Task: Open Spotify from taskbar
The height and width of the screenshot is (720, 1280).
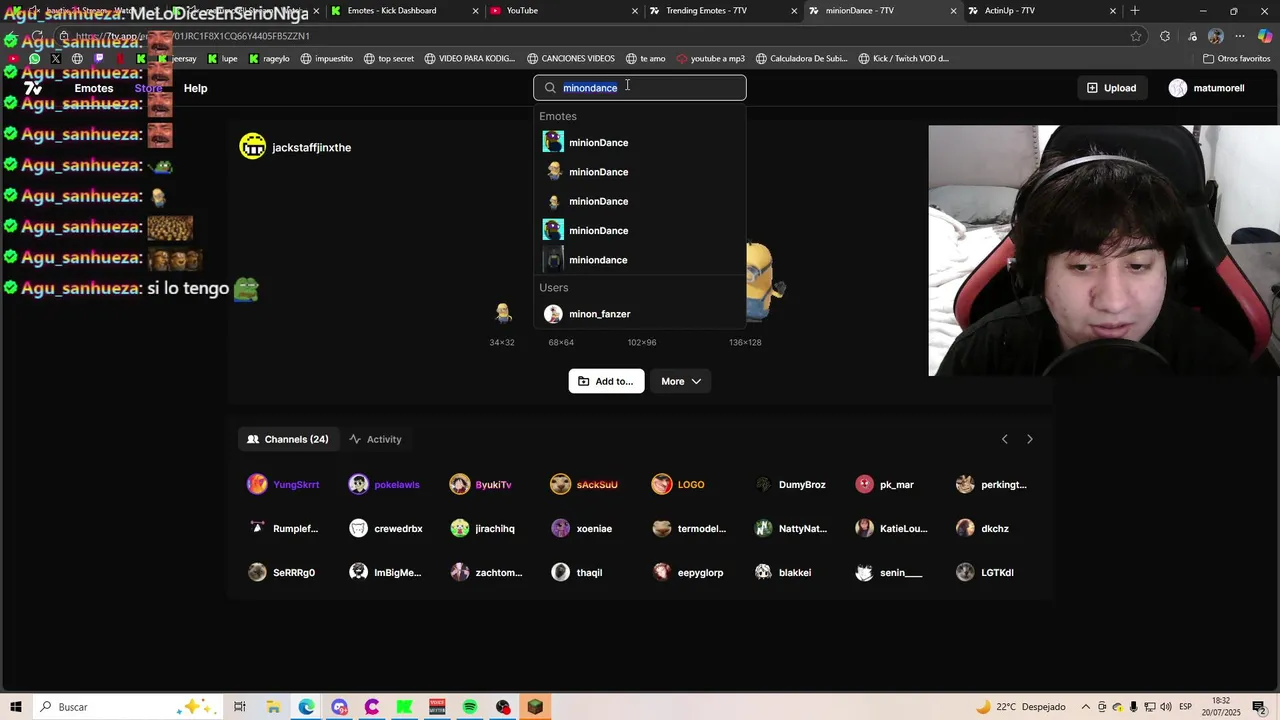Action: (470, 707)
